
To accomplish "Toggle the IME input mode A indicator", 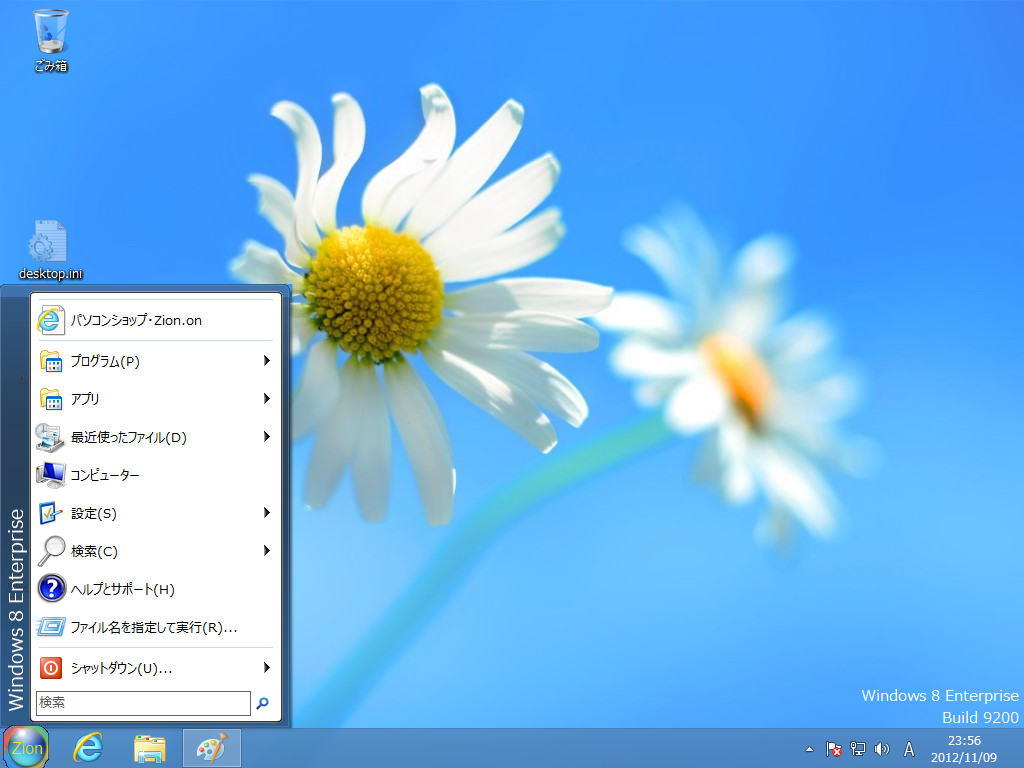I will pyautogui.click(x=909, y=748).
